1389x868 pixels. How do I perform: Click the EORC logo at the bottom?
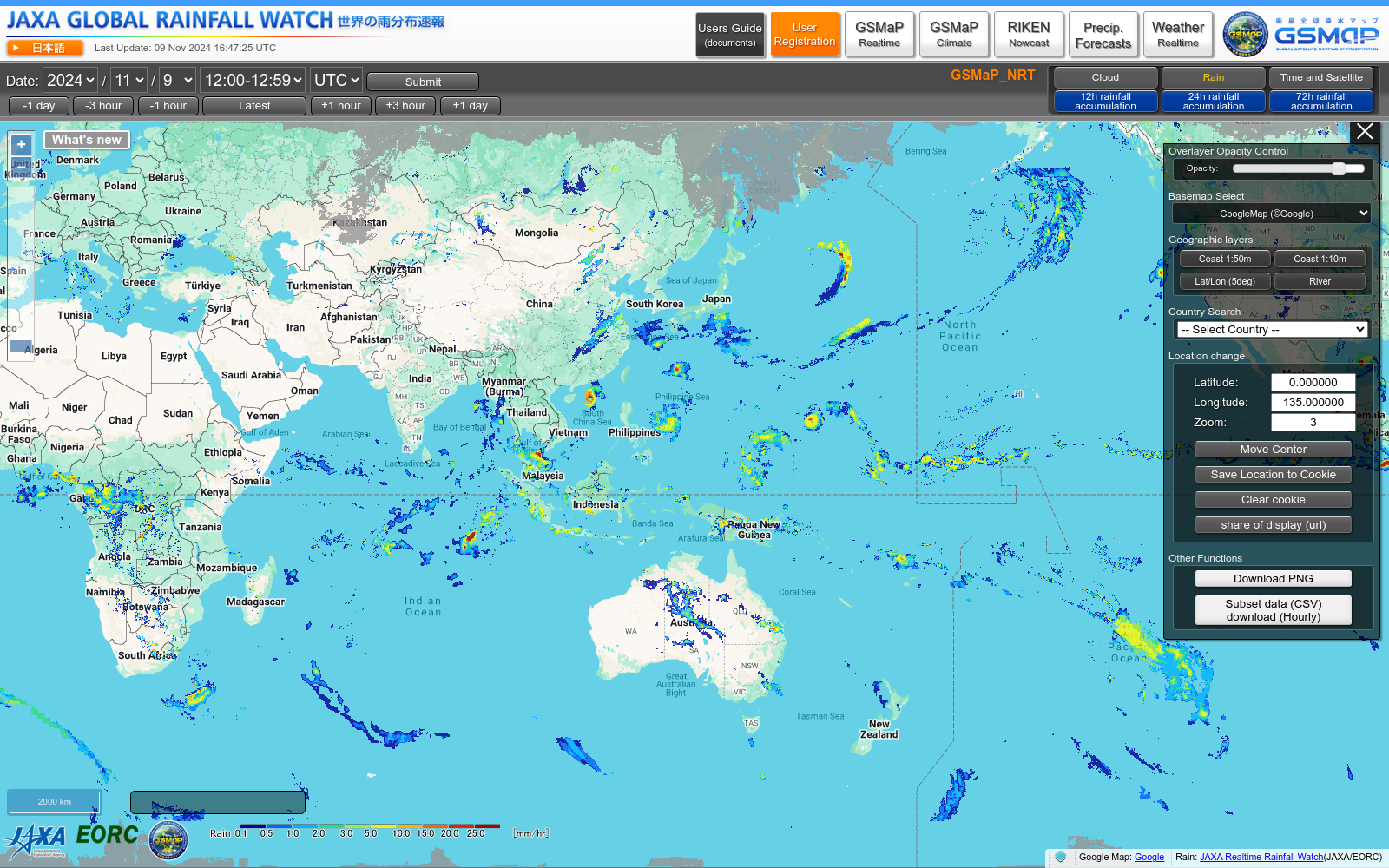tap(105, 836)
